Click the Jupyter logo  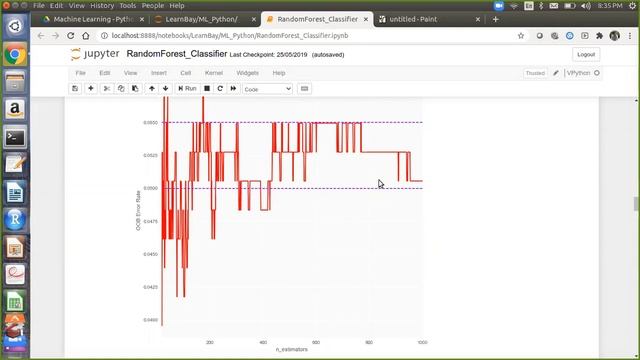point(95,54)
